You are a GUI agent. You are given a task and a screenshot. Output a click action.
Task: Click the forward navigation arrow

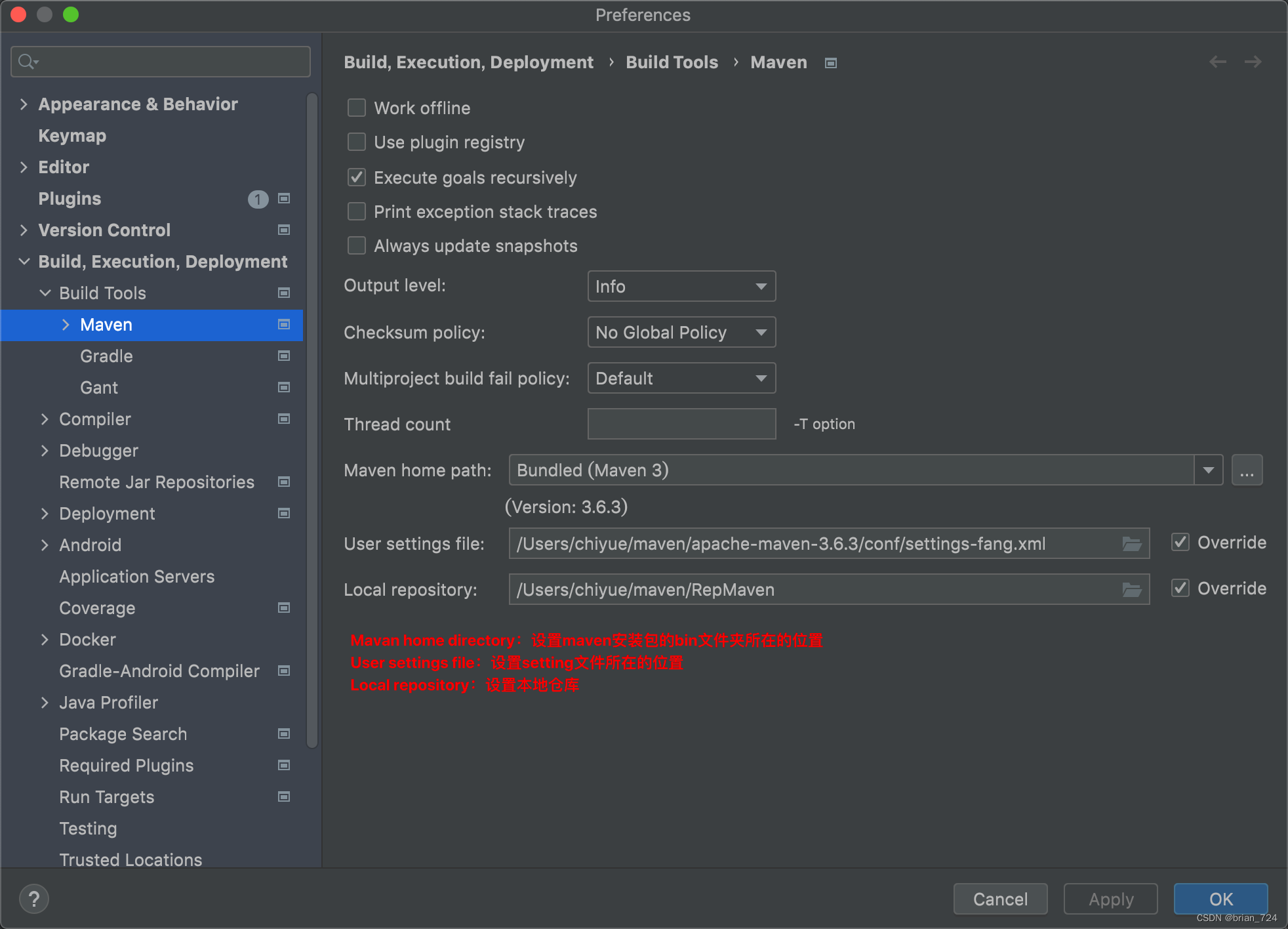pyautogui.click(x=1253, y=62)
